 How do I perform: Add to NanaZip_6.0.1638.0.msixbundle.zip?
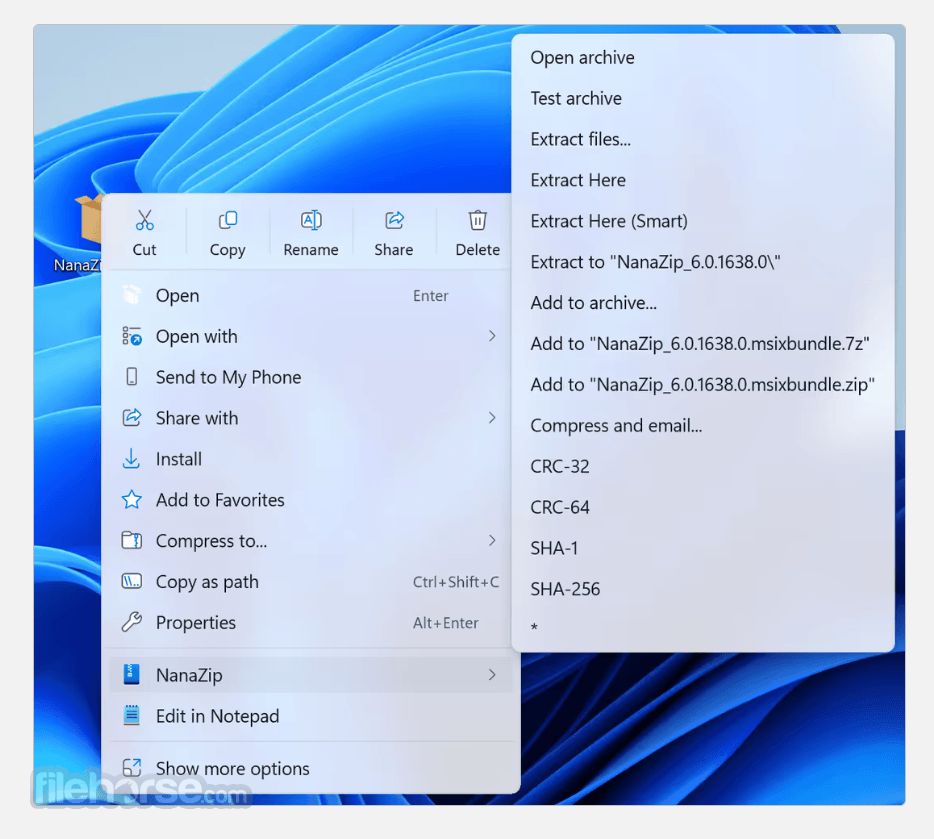(703, 385)
